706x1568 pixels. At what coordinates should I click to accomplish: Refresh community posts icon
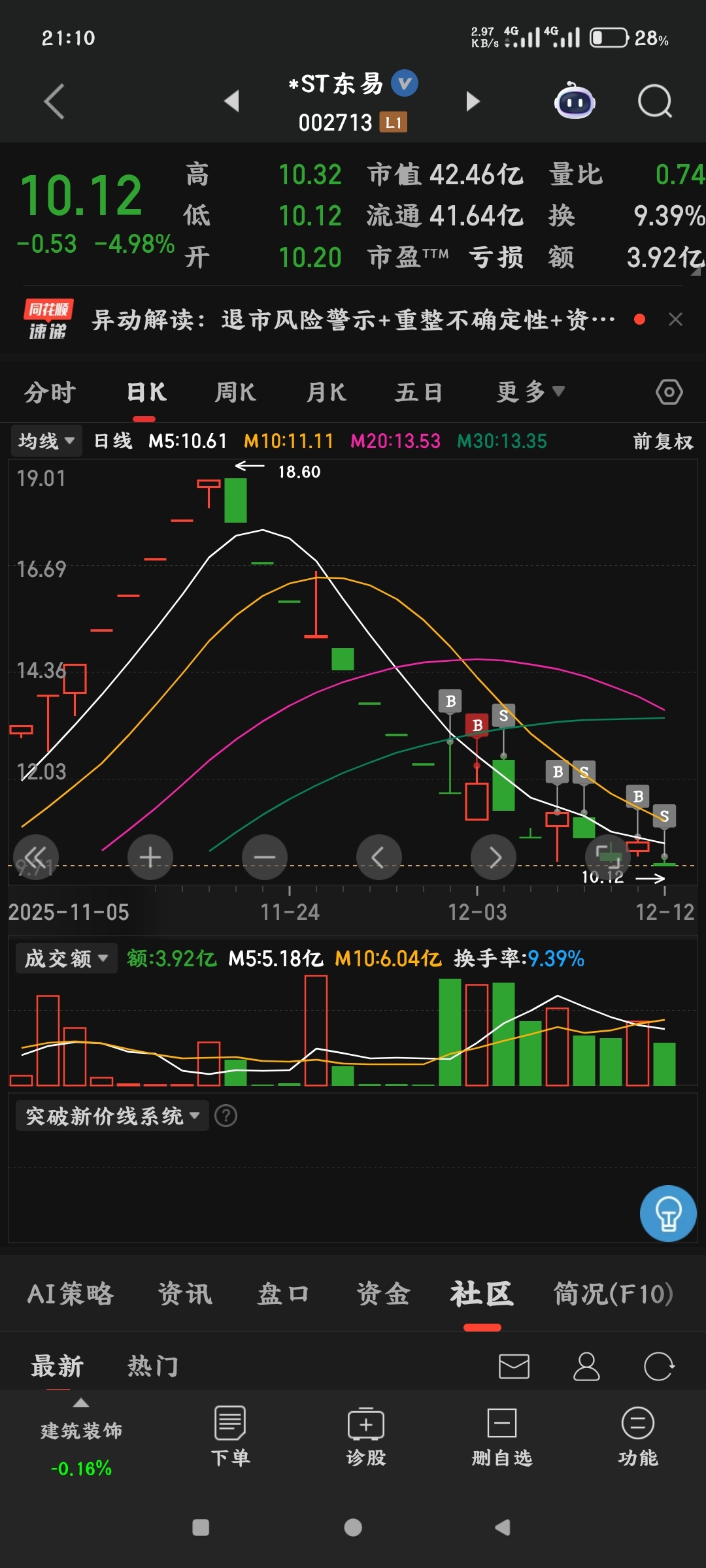(x=658, y=1366)
